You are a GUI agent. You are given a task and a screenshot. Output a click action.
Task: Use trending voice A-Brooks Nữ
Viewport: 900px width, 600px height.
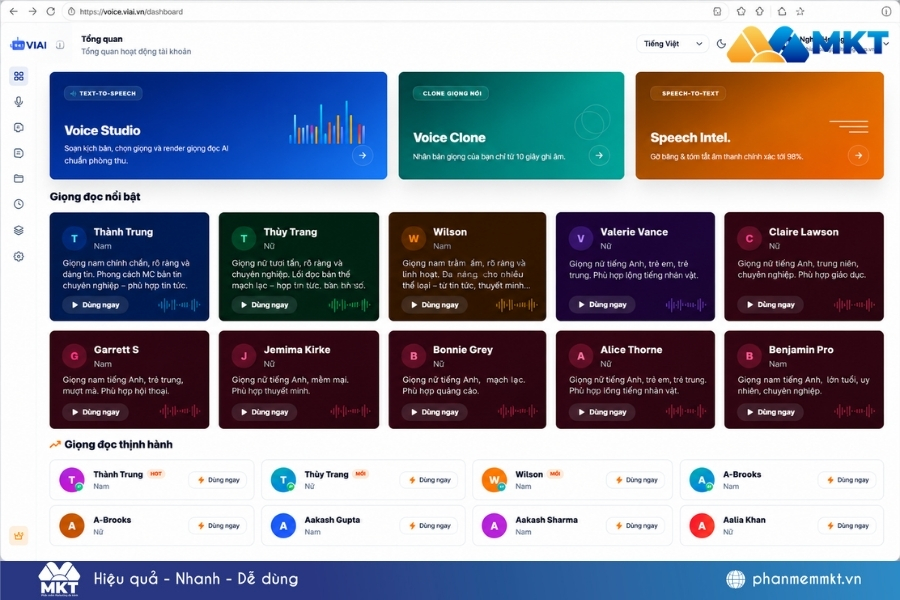(x=219, y=525)
